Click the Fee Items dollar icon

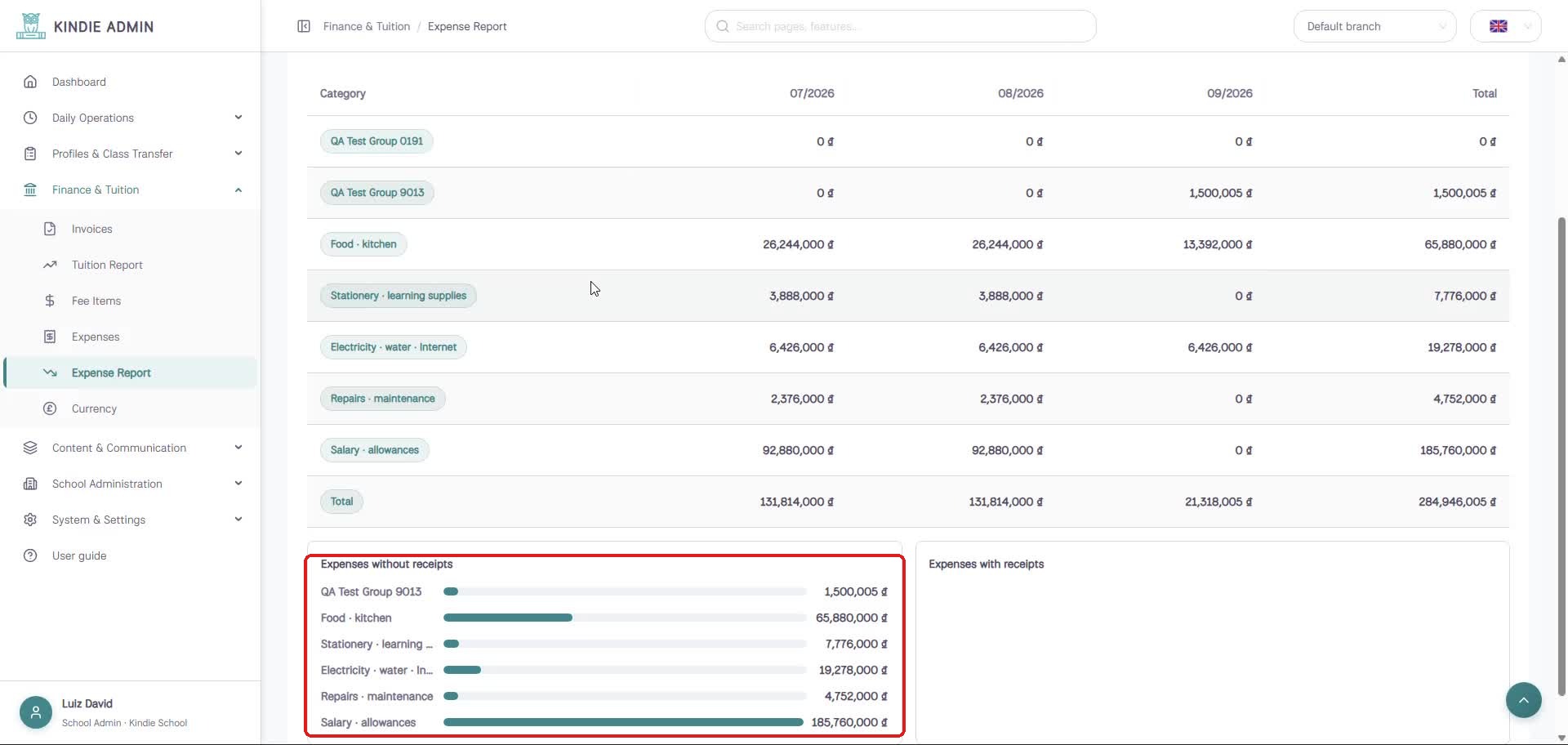pyautogui.click(x=50, y=301)
